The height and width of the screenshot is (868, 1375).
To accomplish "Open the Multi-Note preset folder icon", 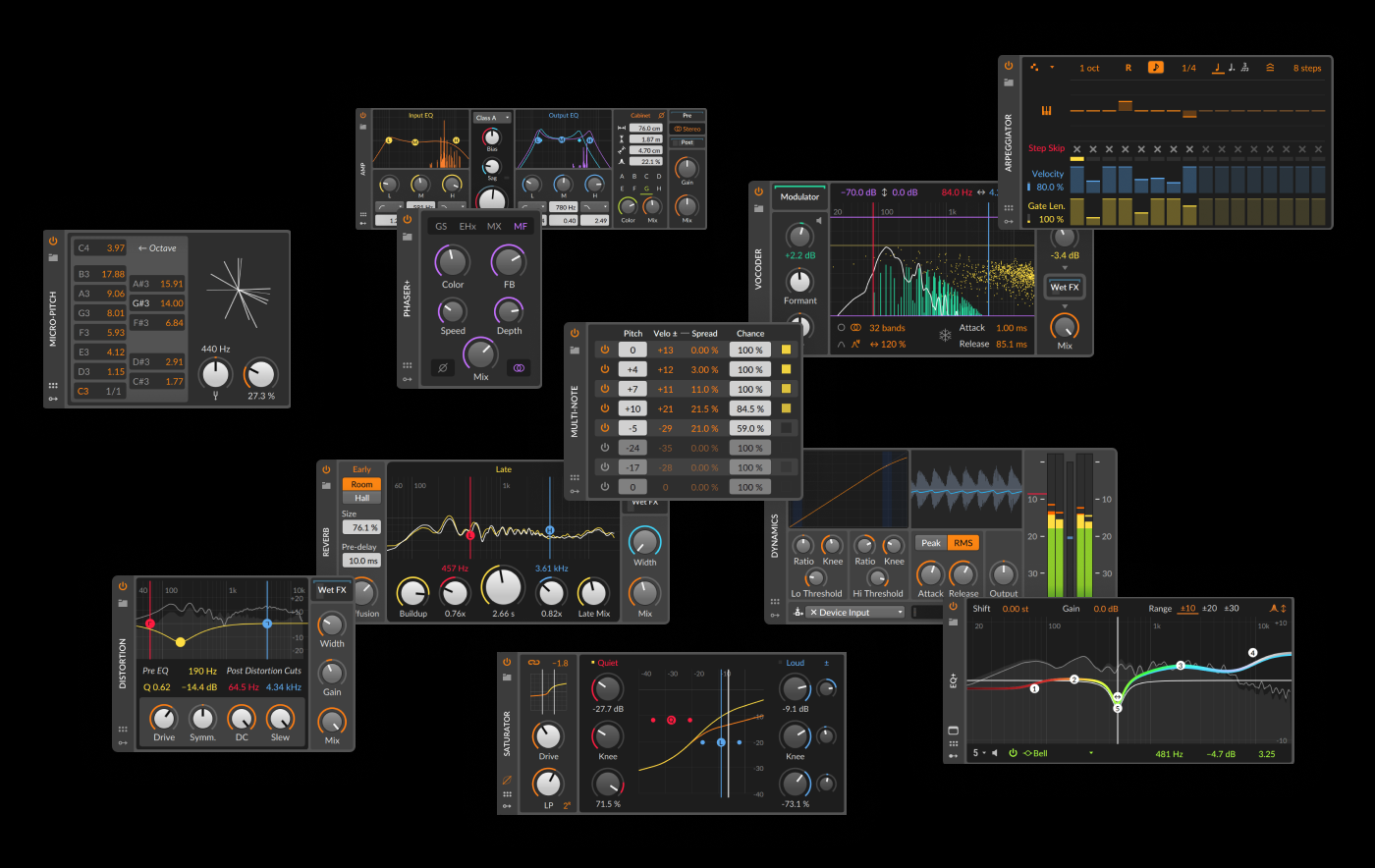I will coord(575,349).
